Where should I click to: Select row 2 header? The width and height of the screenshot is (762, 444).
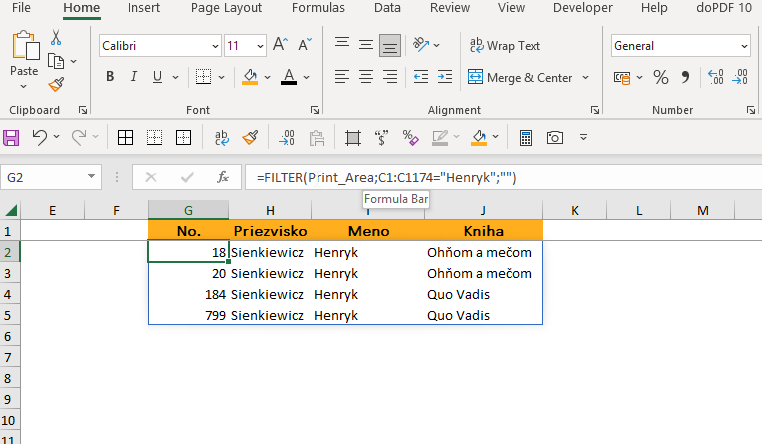point(10,252)
